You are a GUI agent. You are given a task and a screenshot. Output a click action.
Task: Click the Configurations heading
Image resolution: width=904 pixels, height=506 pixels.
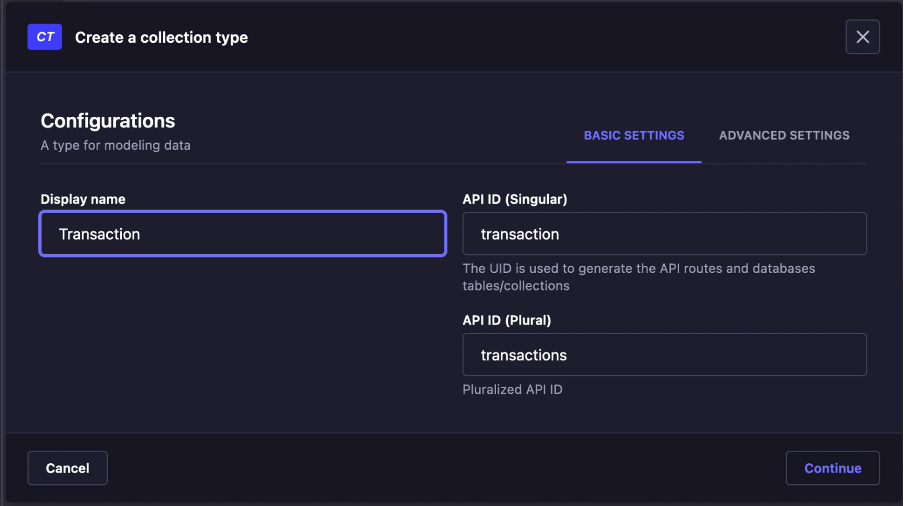tap(108, 121)
